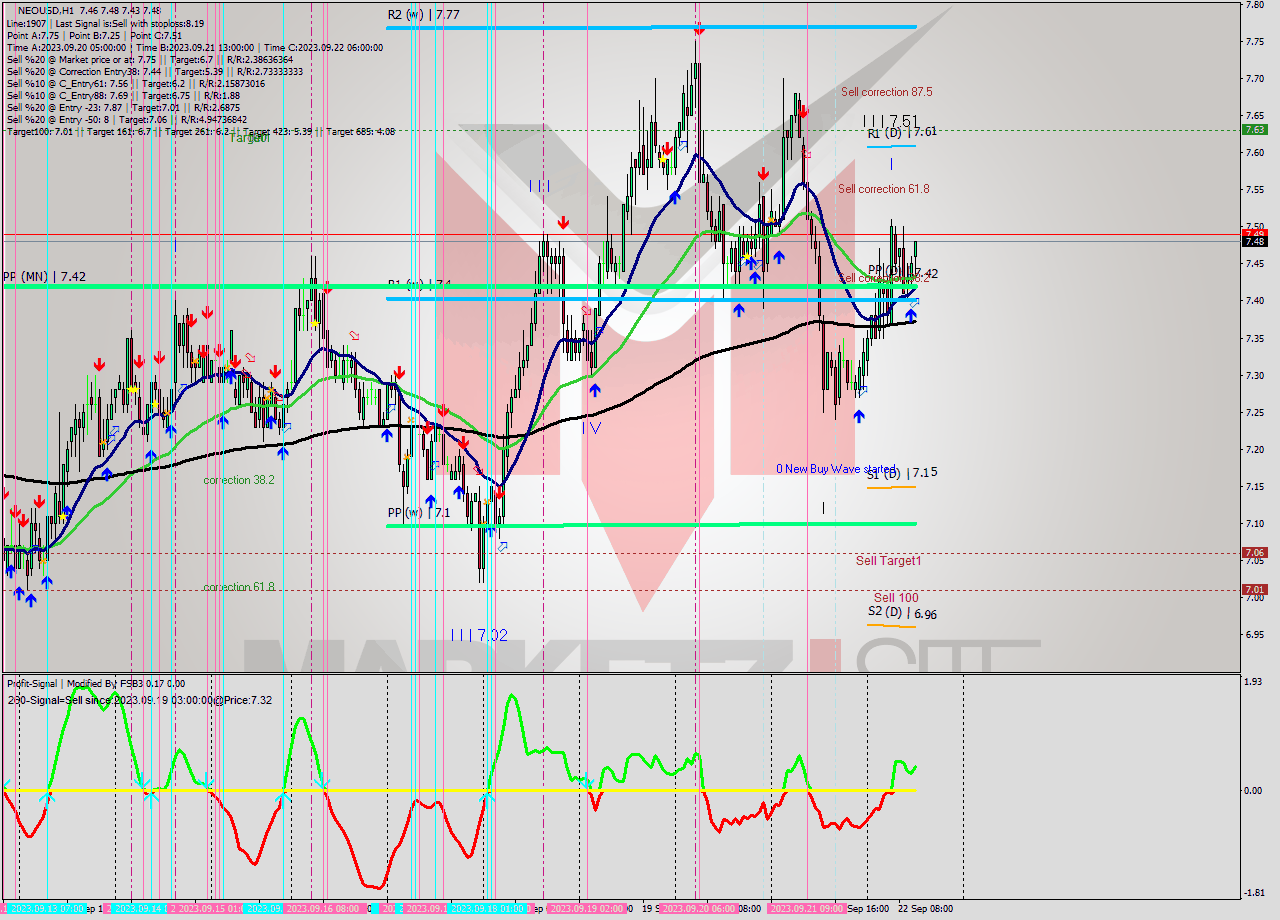Click the '| | | 7.02' wave label
Viewport: 1280px width, 920px height.
click(479, 634)
